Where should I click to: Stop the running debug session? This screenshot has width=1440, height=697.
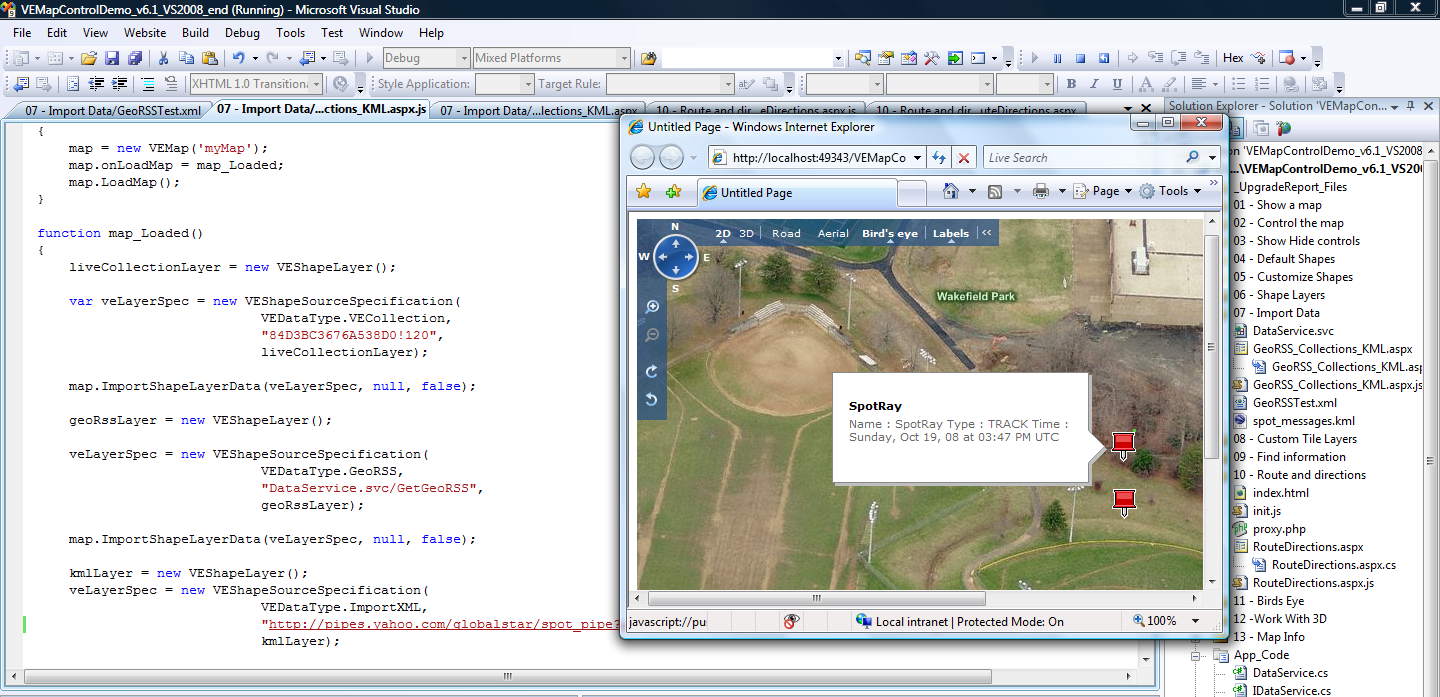tap(1080, 58)
